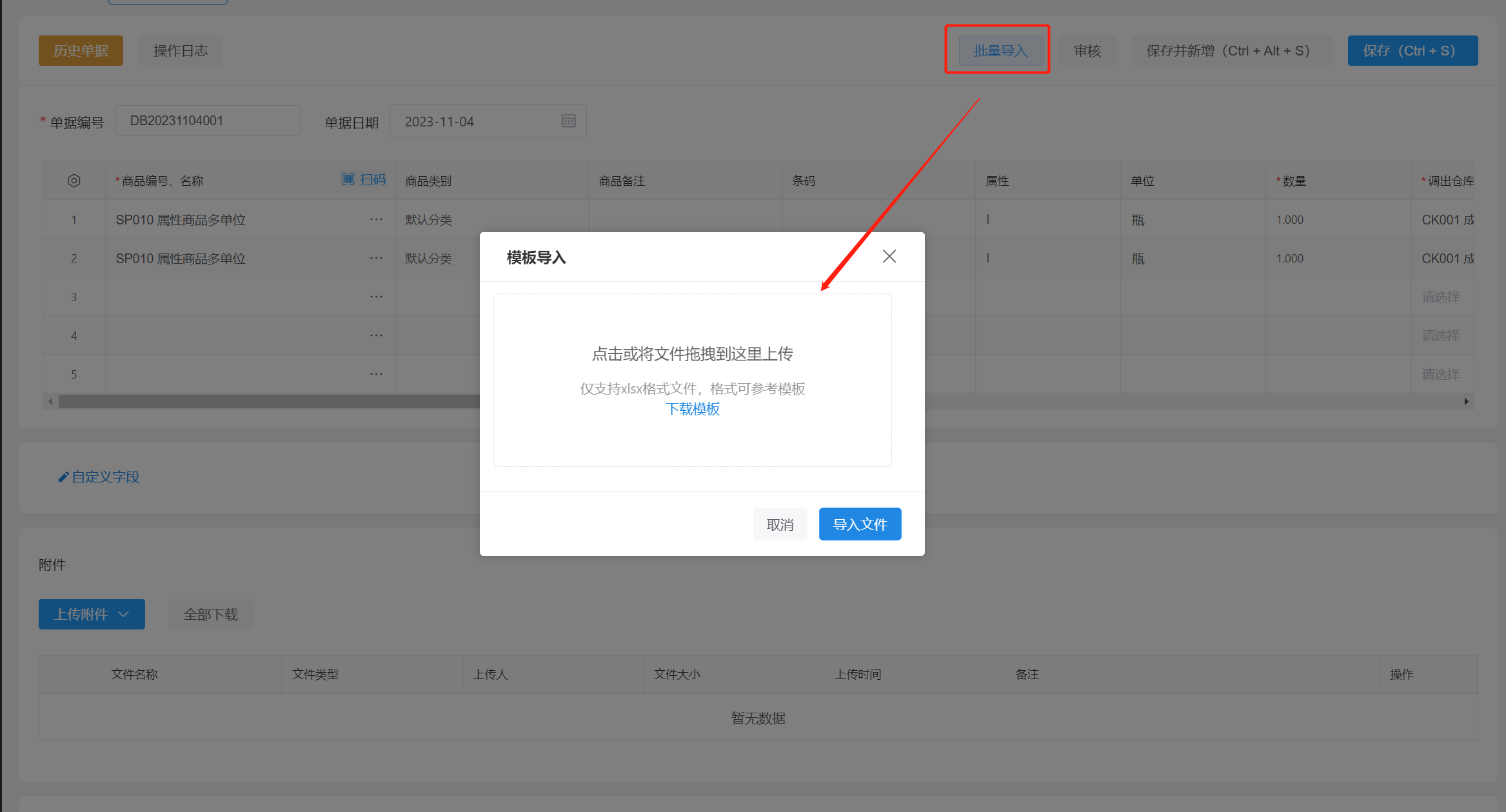Focus the 单据编号 input field
1506x812 pixels.
point(208,121)
